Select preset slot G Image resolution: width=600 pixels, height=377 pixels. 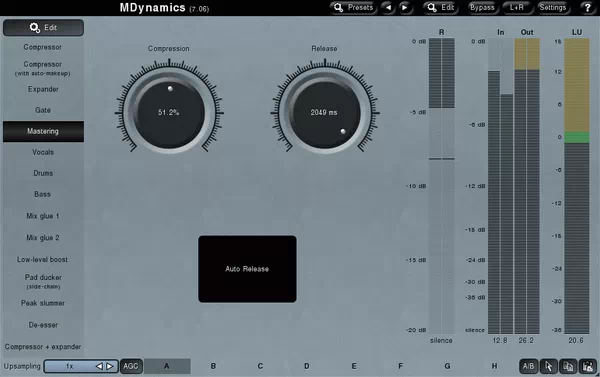click(447, 366)
